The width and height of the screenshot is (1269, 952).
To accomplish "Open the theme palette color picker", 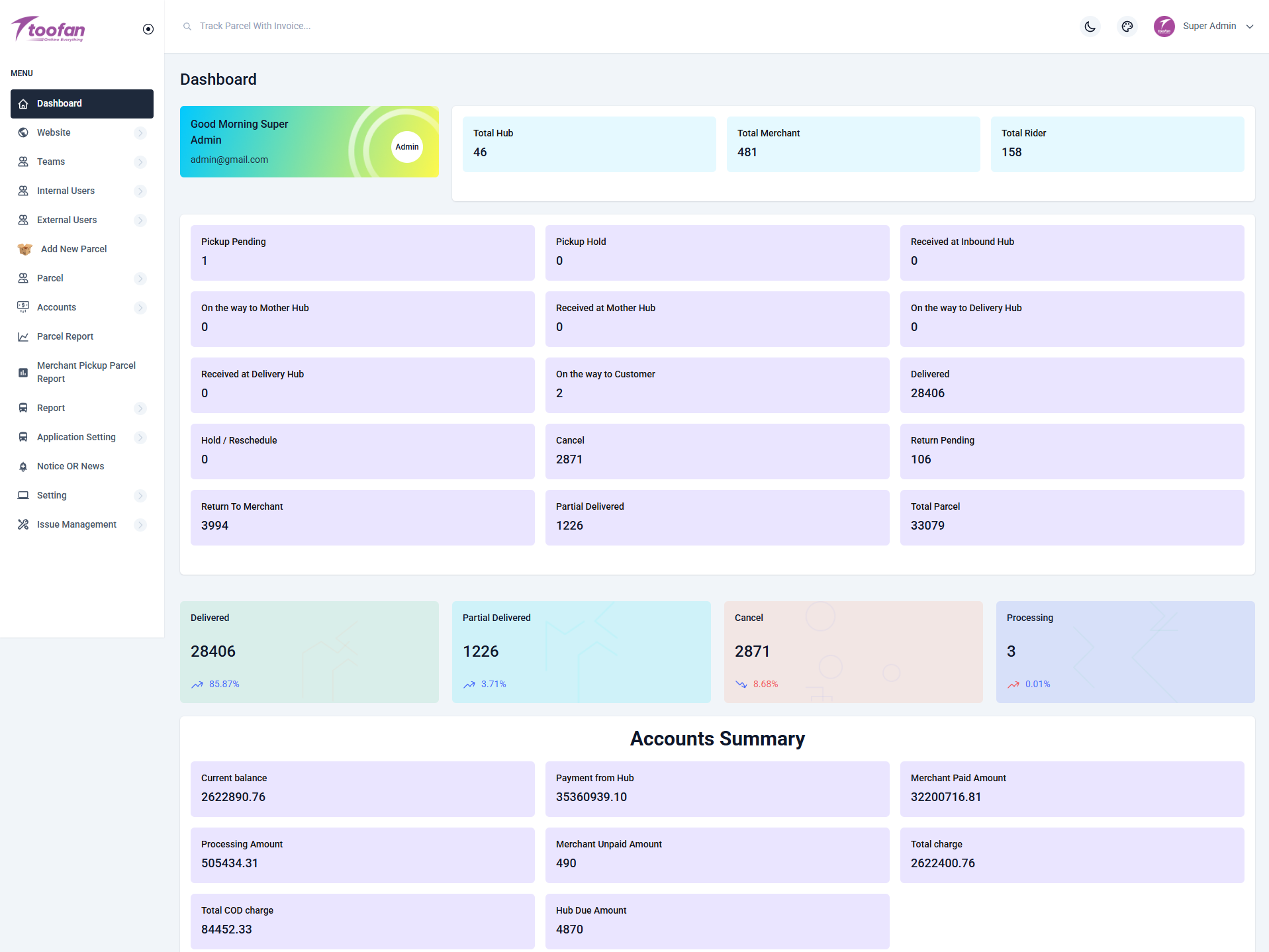I will click(1127, 26).
